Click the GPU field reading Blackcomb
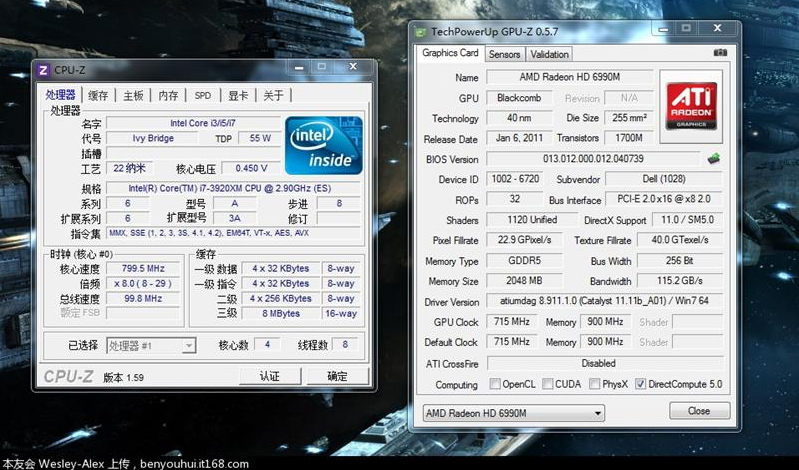 pyautogui.click(x=519, y=98)
